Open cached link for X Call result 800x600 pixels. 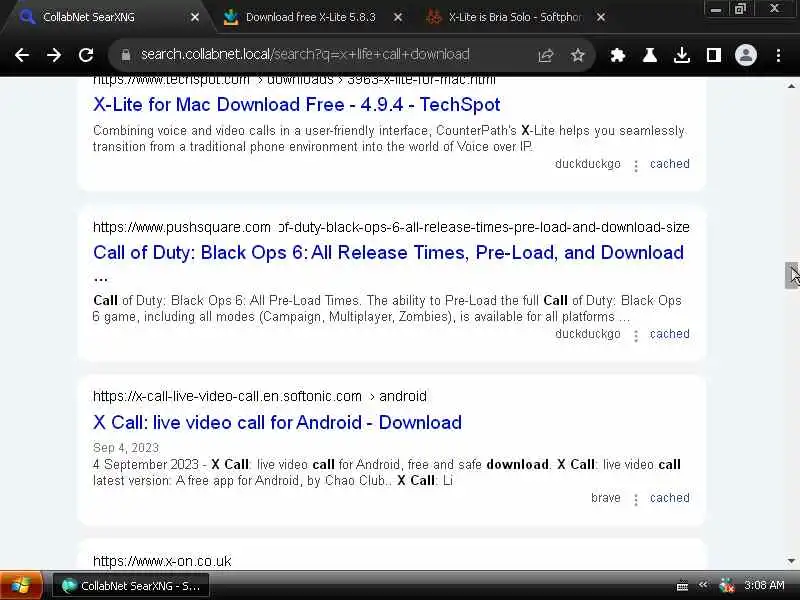click(669, 498)
